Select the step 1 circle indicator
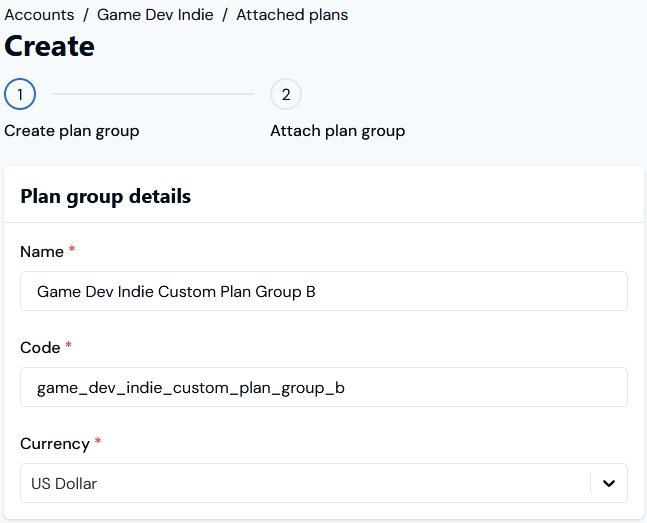This screenshot has width=647, height=523. point(20,94)
